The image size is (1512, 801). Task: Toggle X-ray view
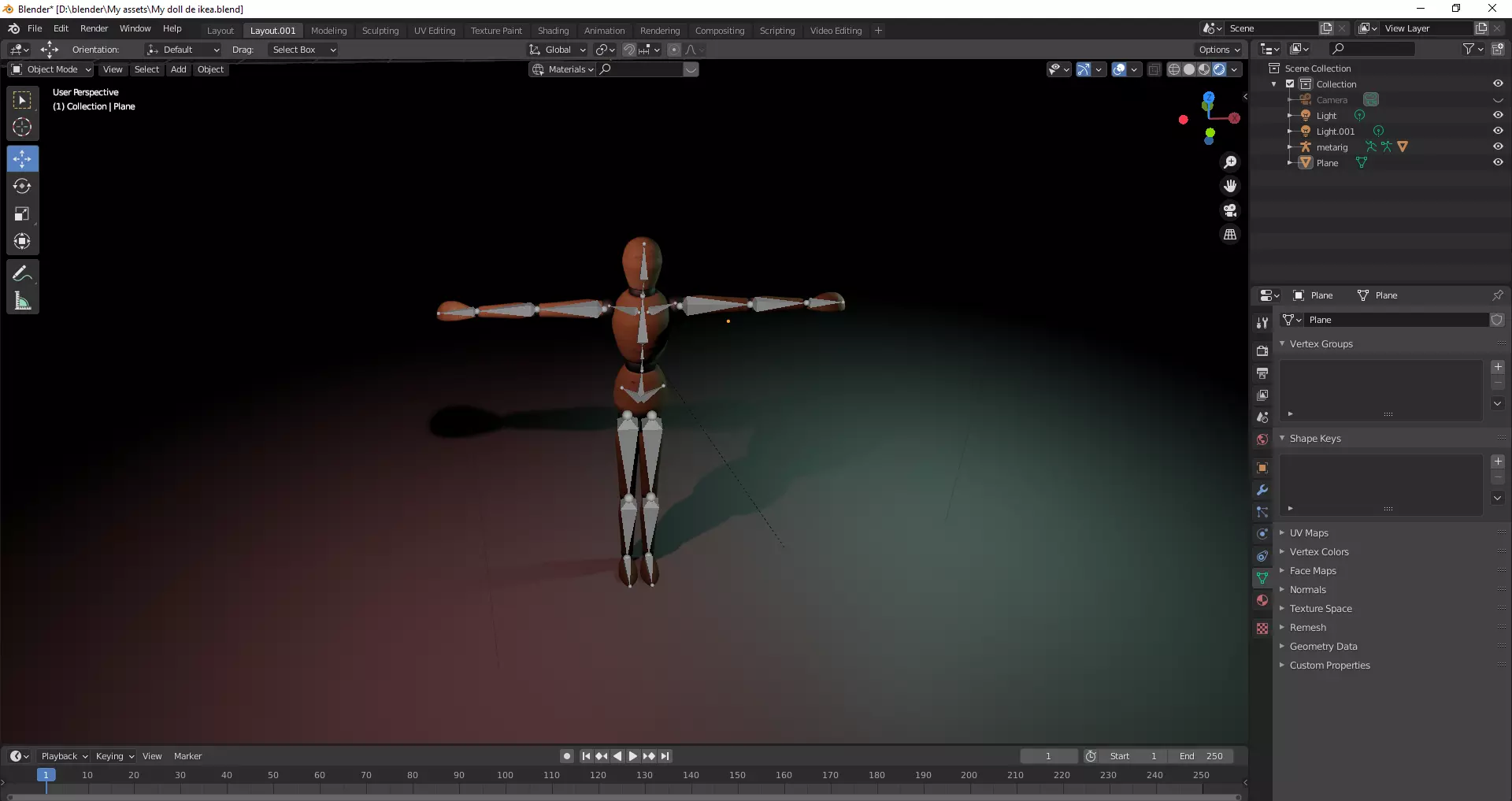(1154, 69)
